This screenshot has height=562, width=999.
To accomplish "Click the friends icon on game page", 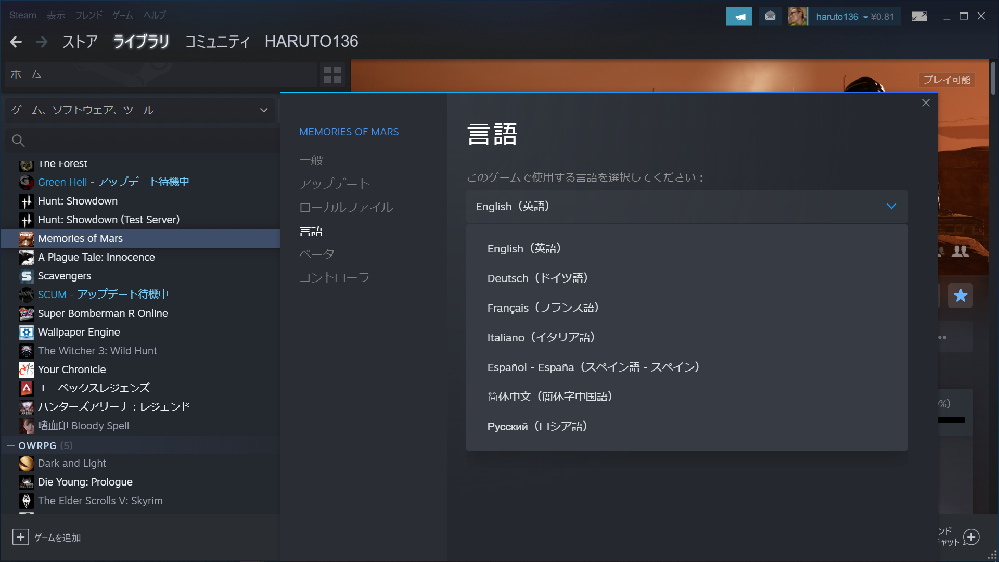I will pyautogui.click(x=960, y=251).
